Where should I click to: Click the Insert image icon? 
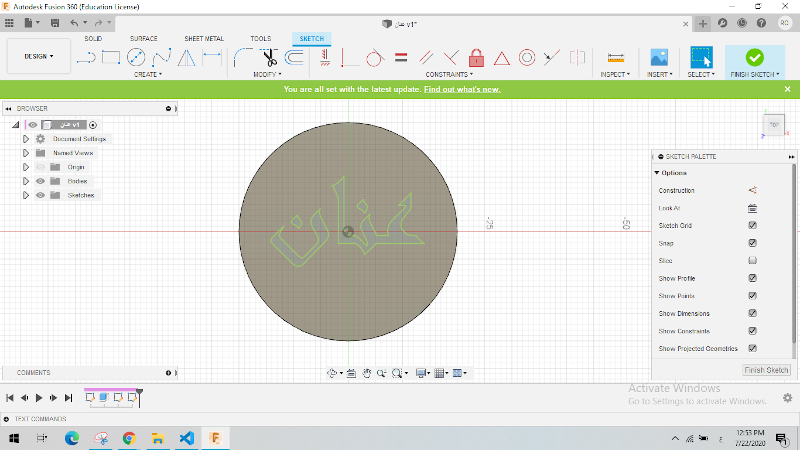coord(659,58)
